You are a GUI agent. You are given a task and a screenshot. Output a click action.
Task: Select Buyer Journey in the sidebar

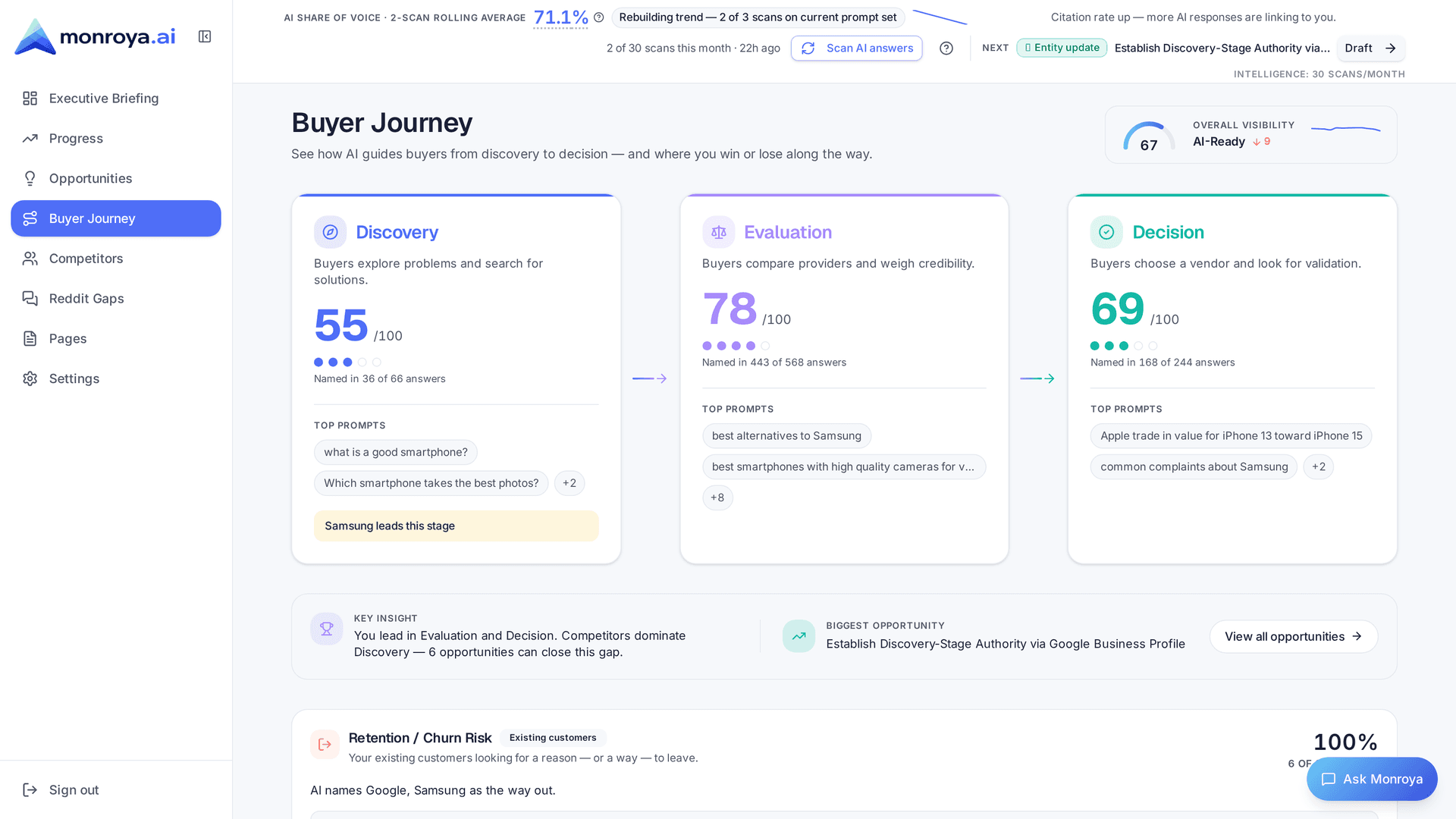116,218
